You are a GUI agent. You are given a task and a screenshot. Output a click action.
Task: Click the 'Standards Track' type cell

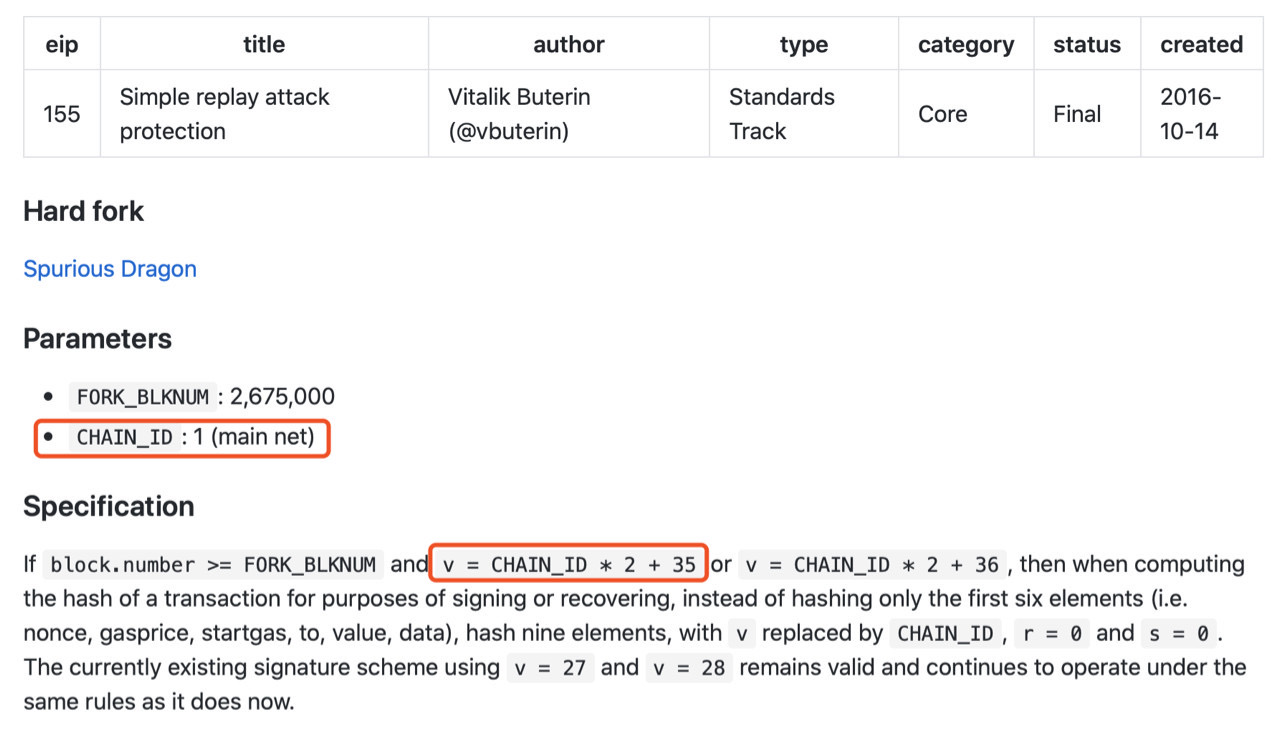[x=804, y=114]
